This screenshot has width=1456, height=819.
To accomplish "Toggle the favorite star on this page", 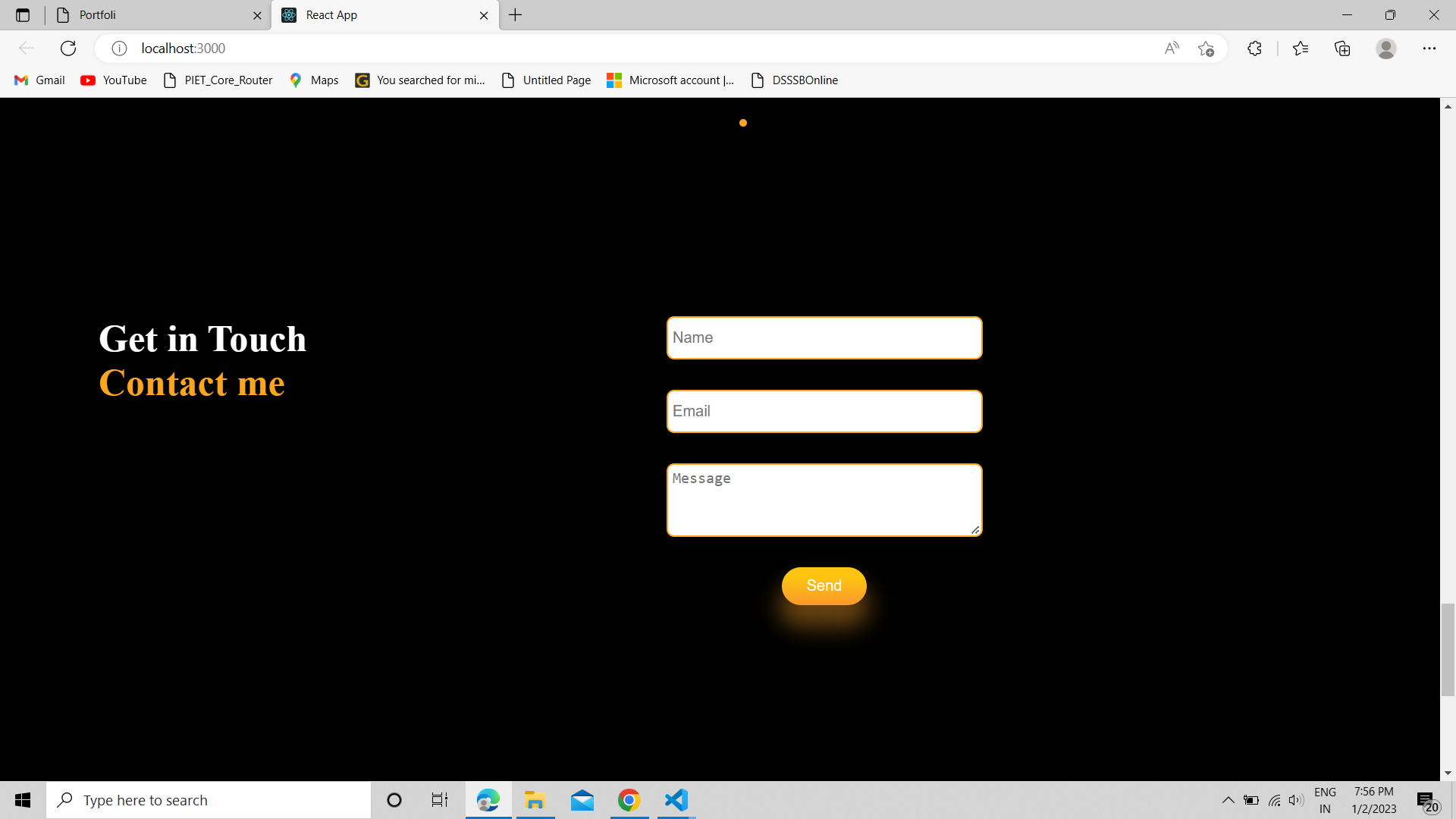I will click(x=1207, y=49).
